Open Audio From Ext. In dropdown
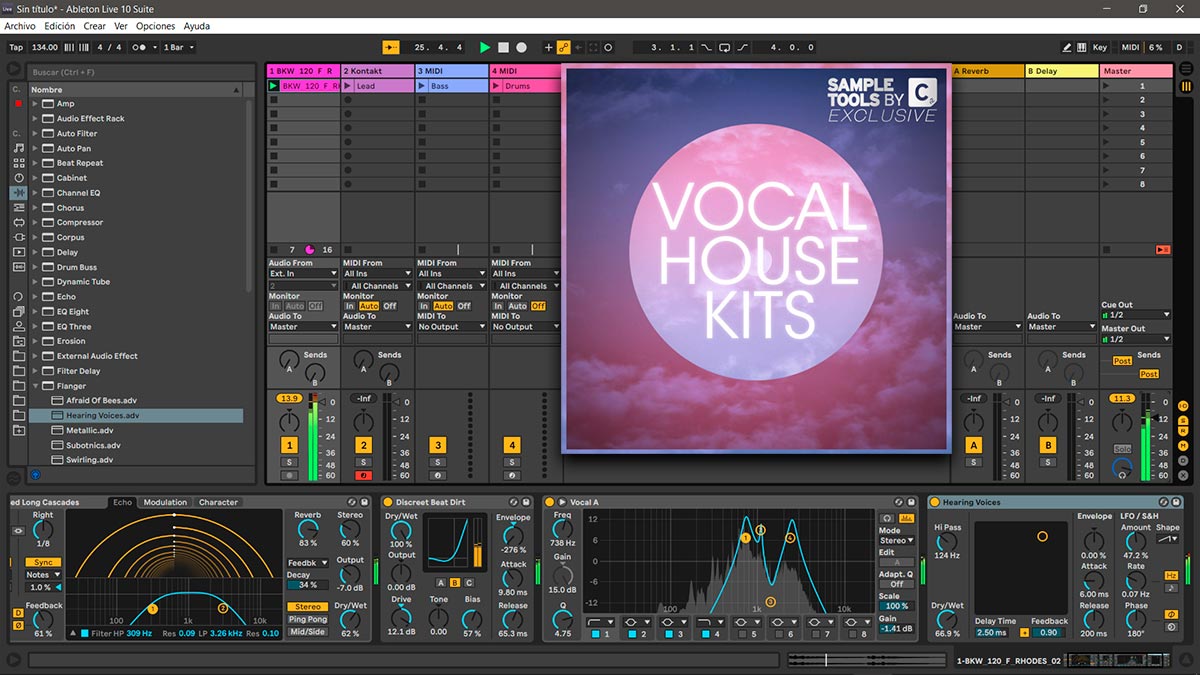The height and width of the screenshot is (675, 1200). pyautogui.click(x=303, y=273)
